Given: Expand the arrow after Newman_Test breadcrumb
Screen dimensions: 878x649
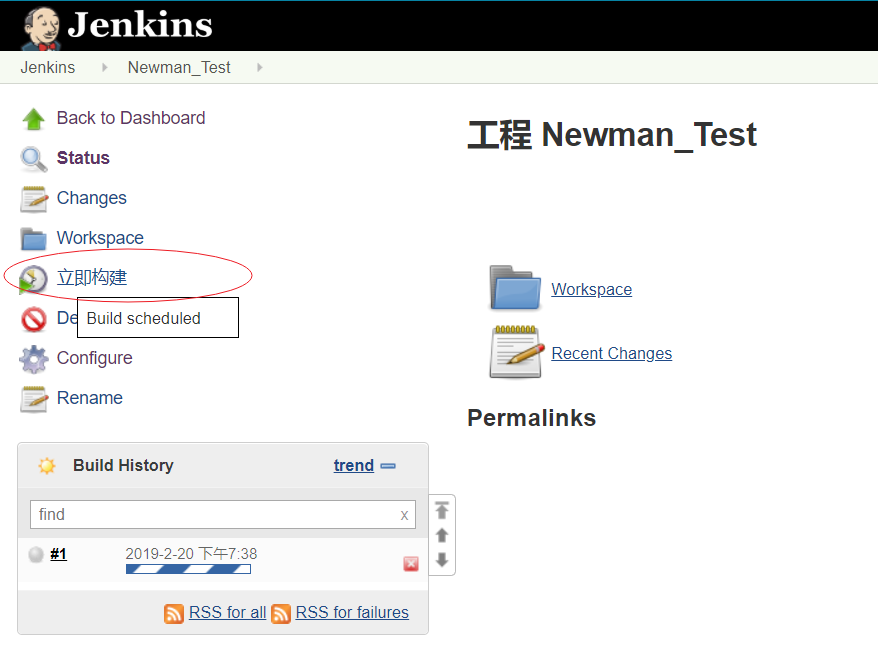Looking at the screenshot, I should tap(259, 67).
